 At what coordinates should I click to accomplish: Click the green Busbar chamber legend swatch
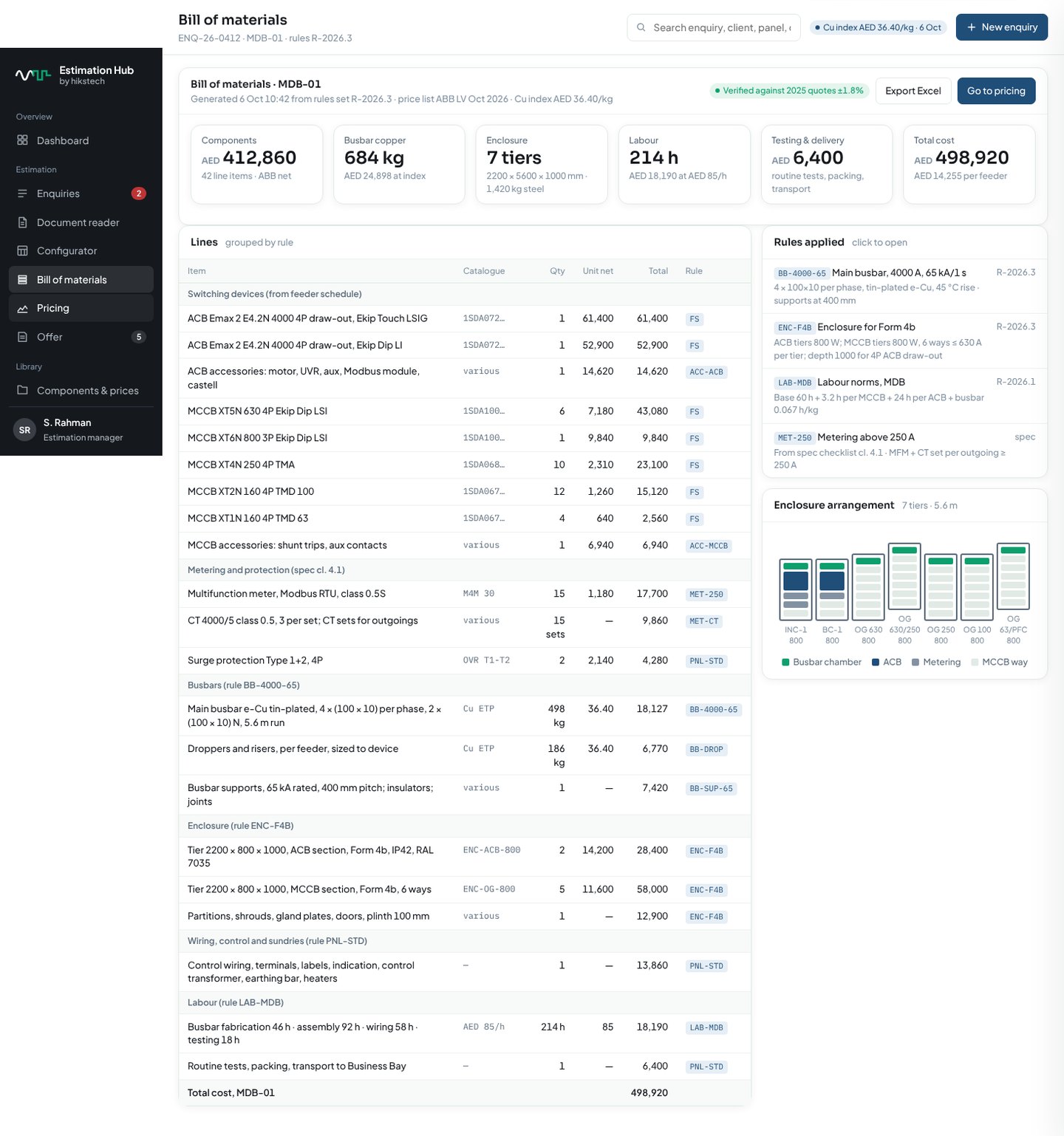coord(785,663)
